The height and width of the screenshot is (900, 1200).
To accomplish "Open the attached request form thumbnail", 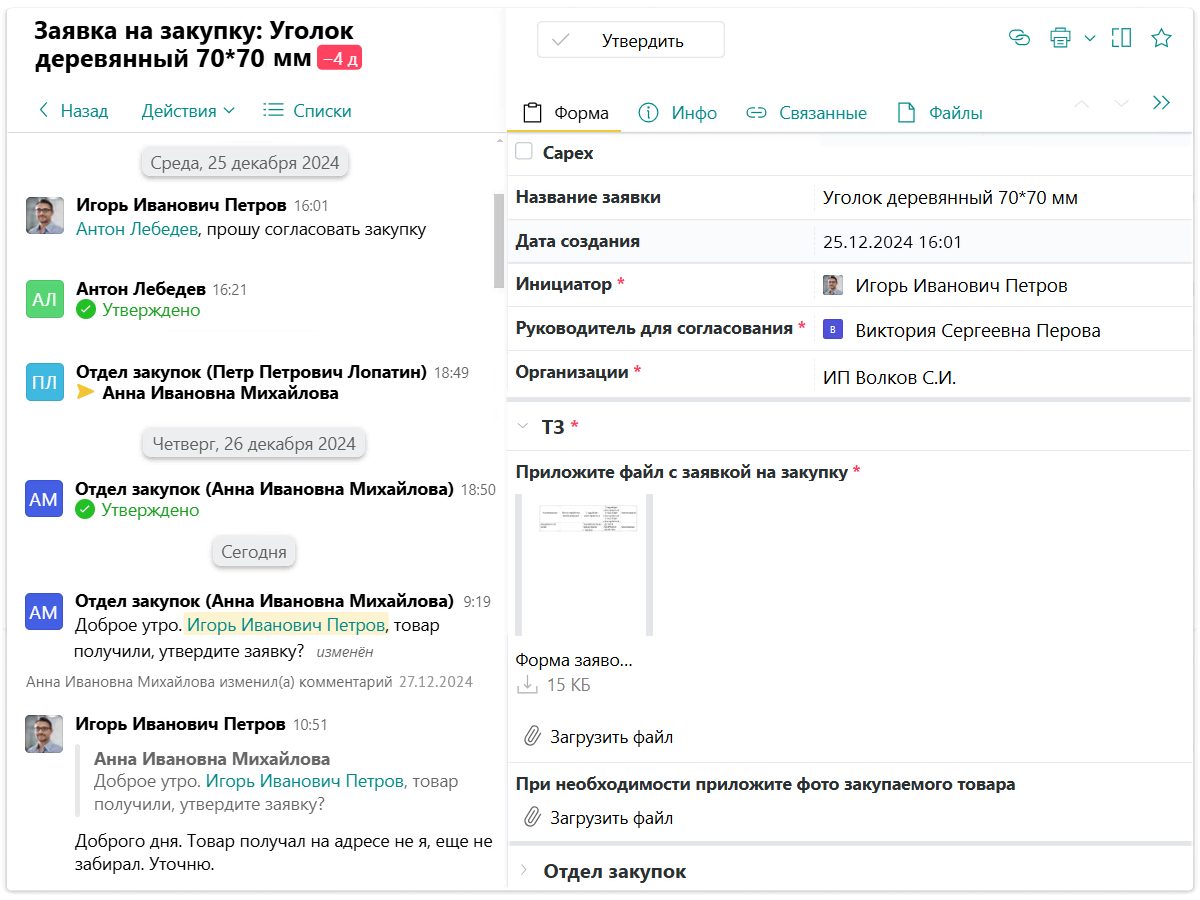I will pos(583,564).
